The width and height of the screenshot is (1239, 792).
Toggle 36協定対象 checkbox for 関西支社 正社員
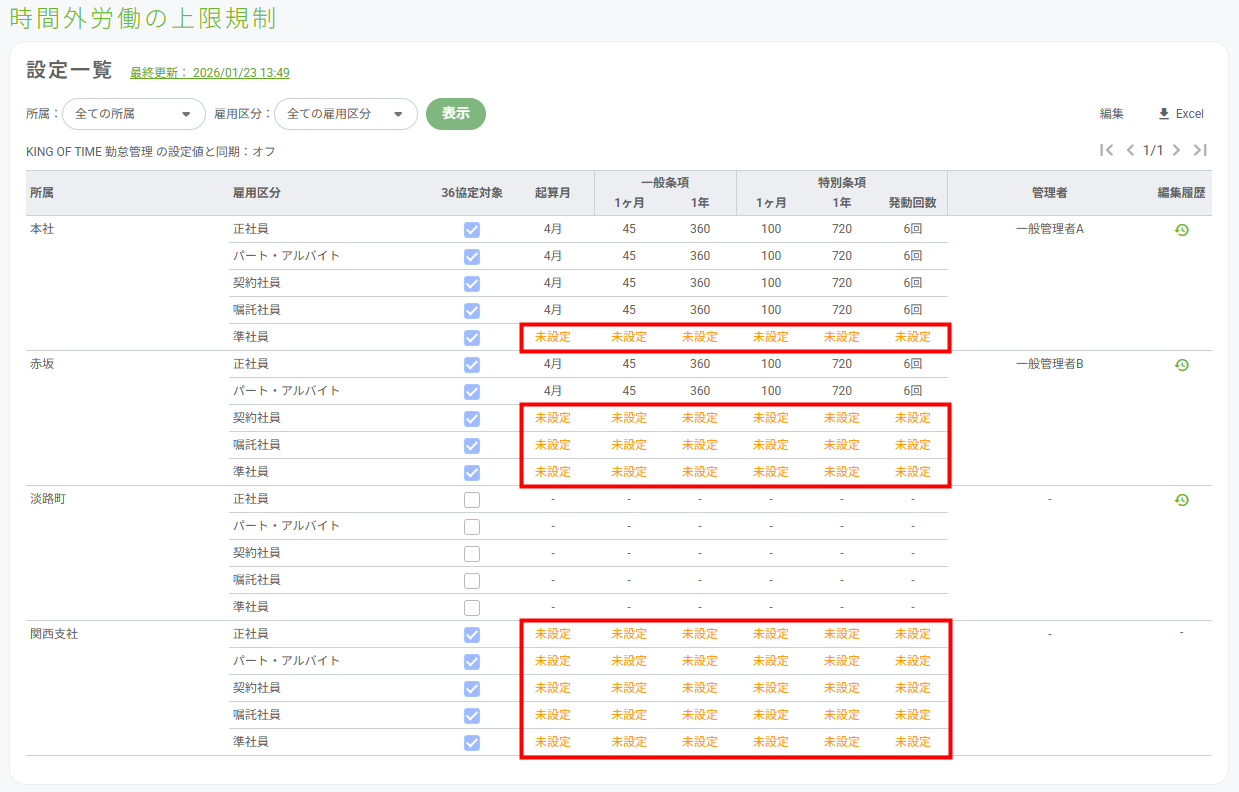pyautogui.click(x=472, y=635)
